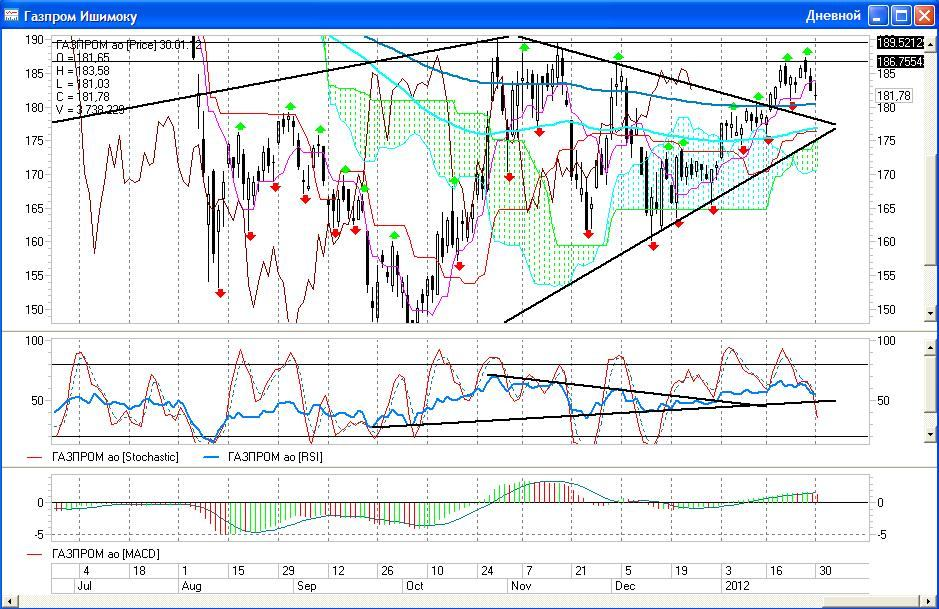Click the Oct month label on time axis

[414, 586]
